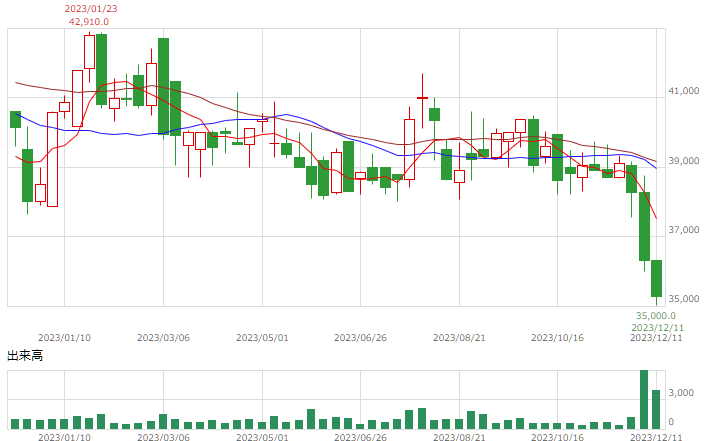
Task: Click the tall green candle at 2023/03/06
Action: click(163, 86)
